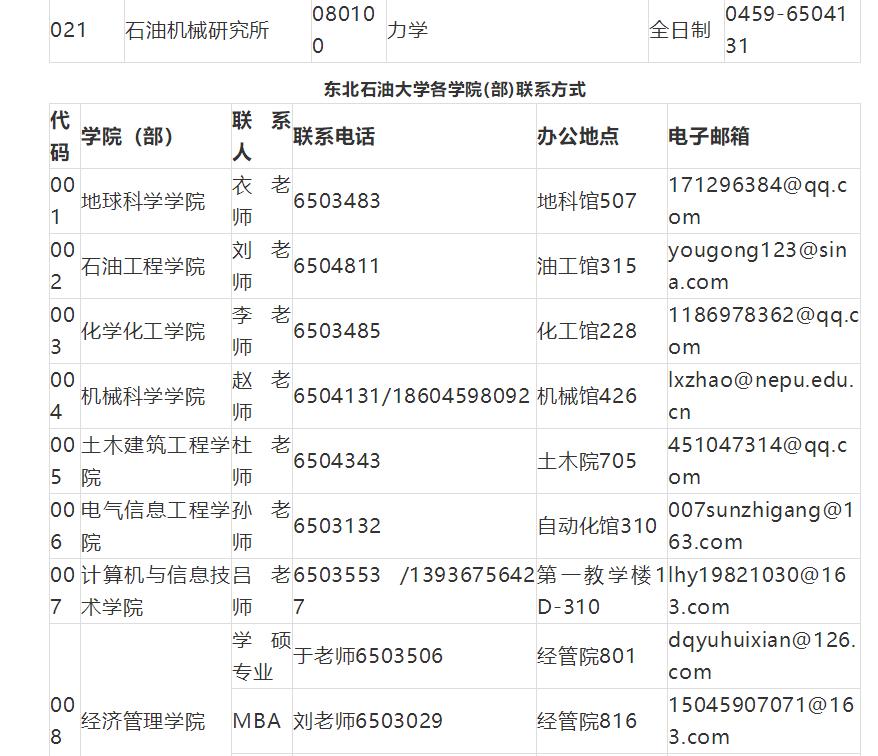878x756 pixels.
Task: Click office 机械馆426
Action: coord(587,396)
